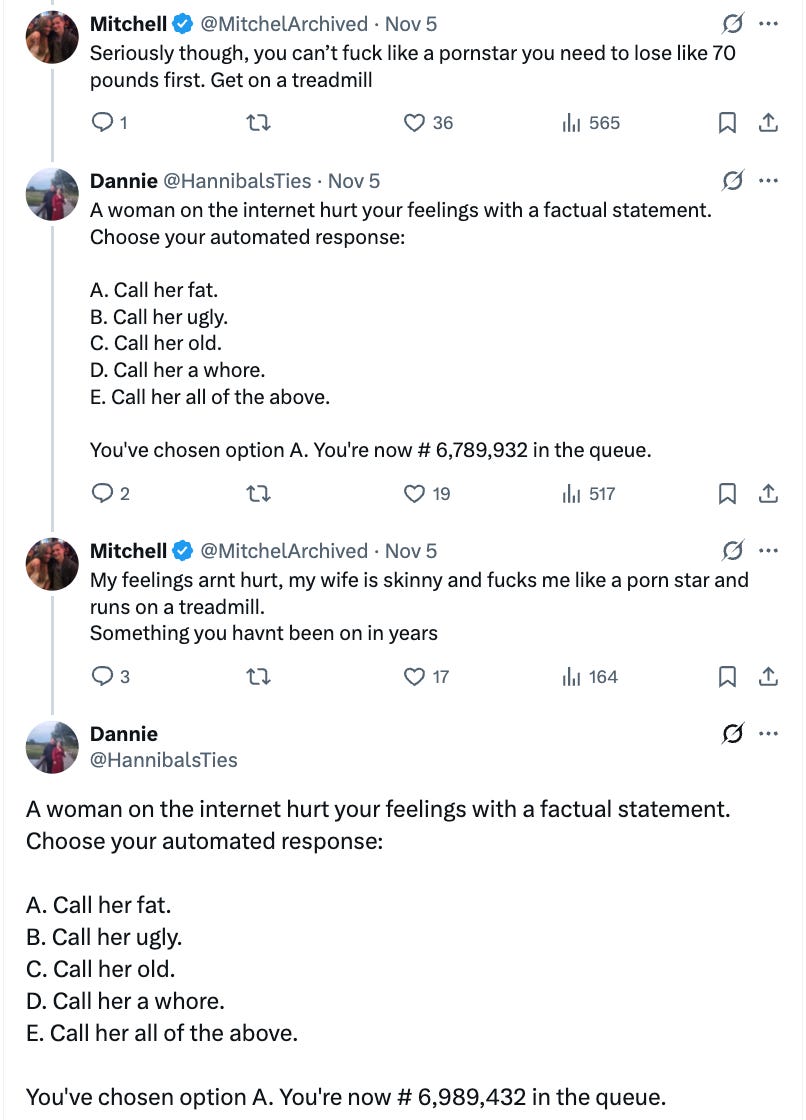The width and height of the screenshot is (806, 1120).
Task: Repost Dannie's tweet with 19 likes
Action: 259,493
